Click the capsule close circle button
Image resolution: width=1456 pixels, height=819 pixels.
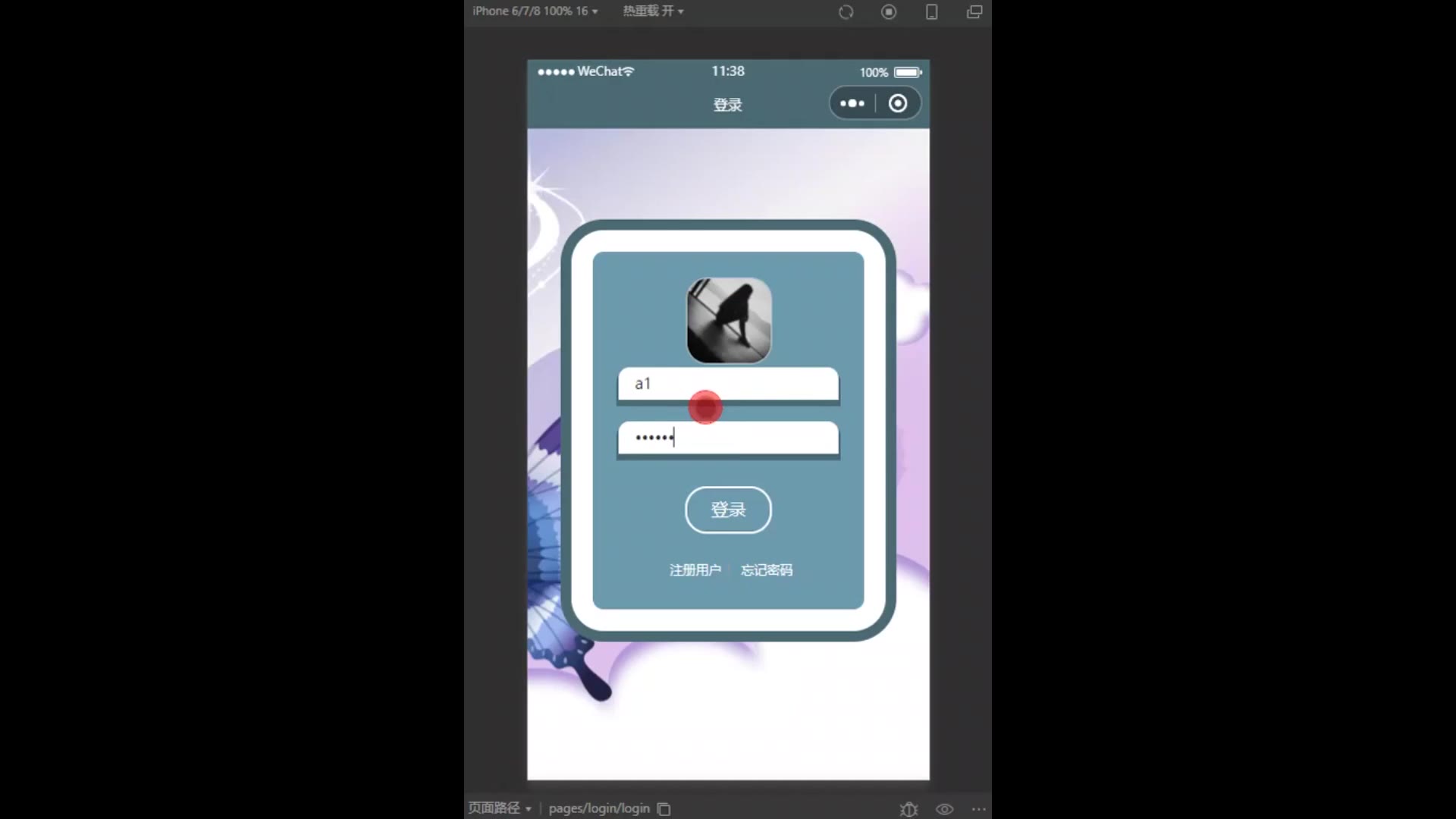coord(898,104)
